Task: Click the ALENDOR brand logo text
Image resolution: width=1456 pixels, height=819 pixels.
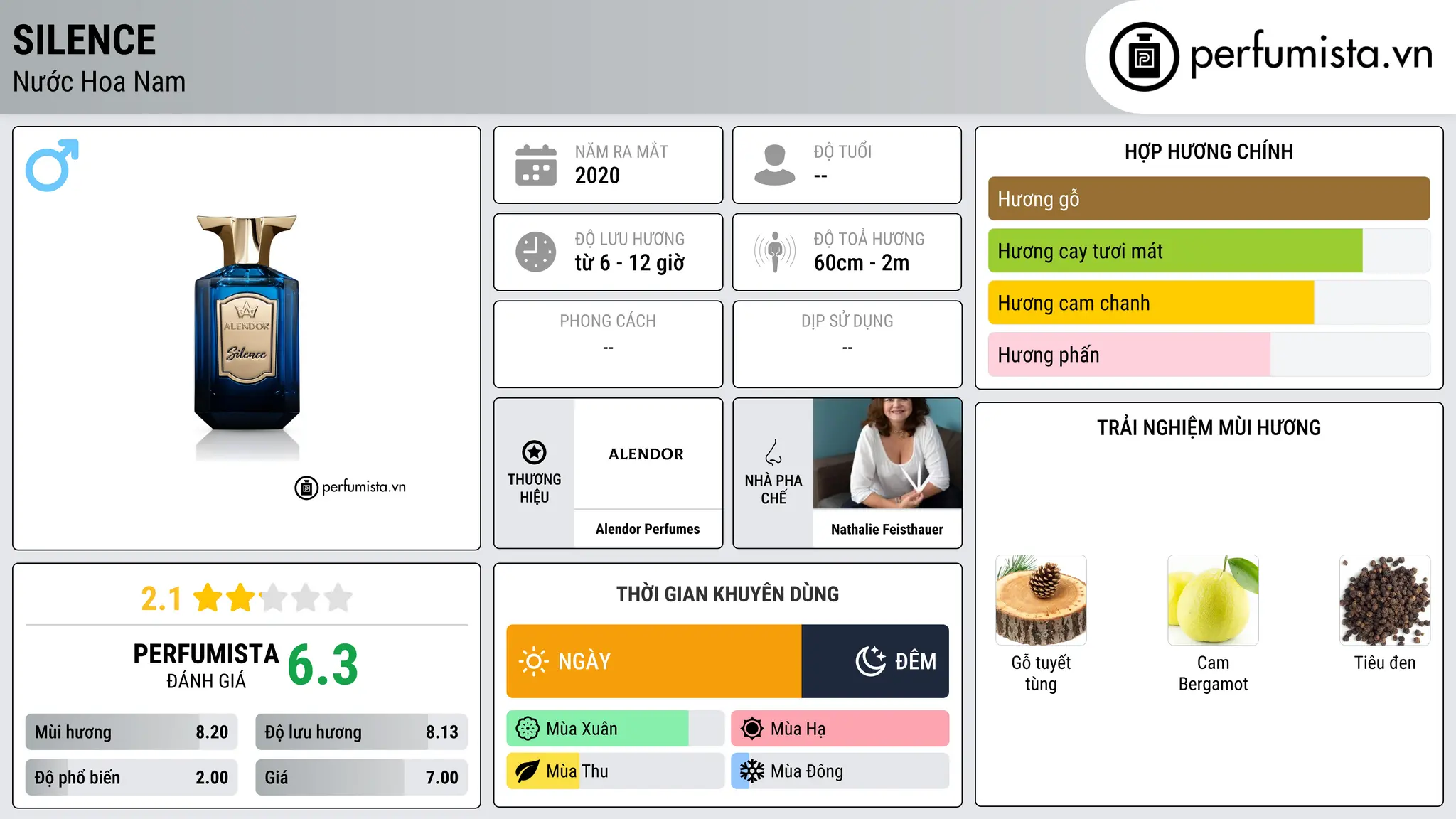Action: point(646,454)
